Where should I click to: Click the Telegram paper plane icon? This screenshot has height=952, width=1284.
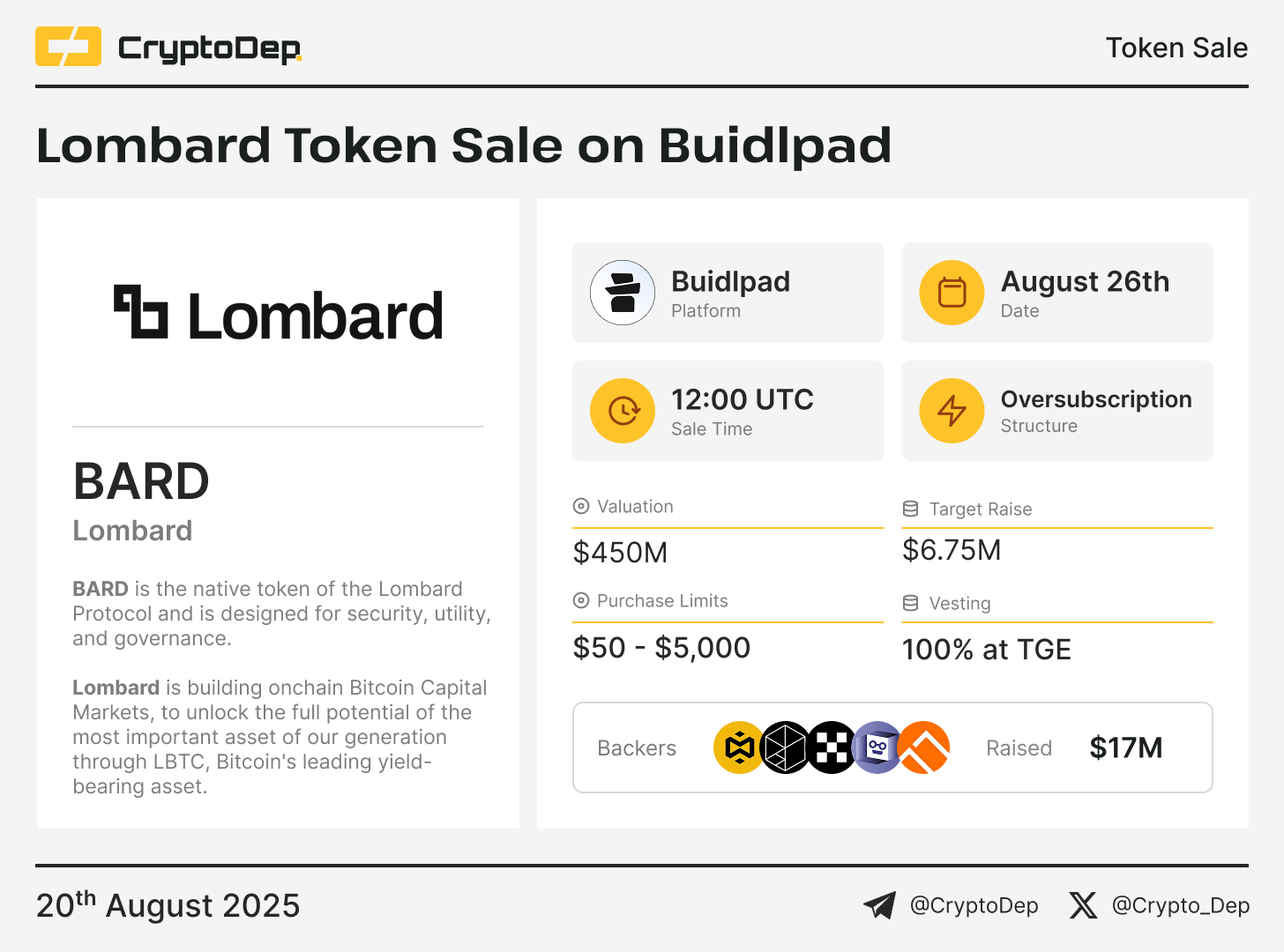coord(879,905)
